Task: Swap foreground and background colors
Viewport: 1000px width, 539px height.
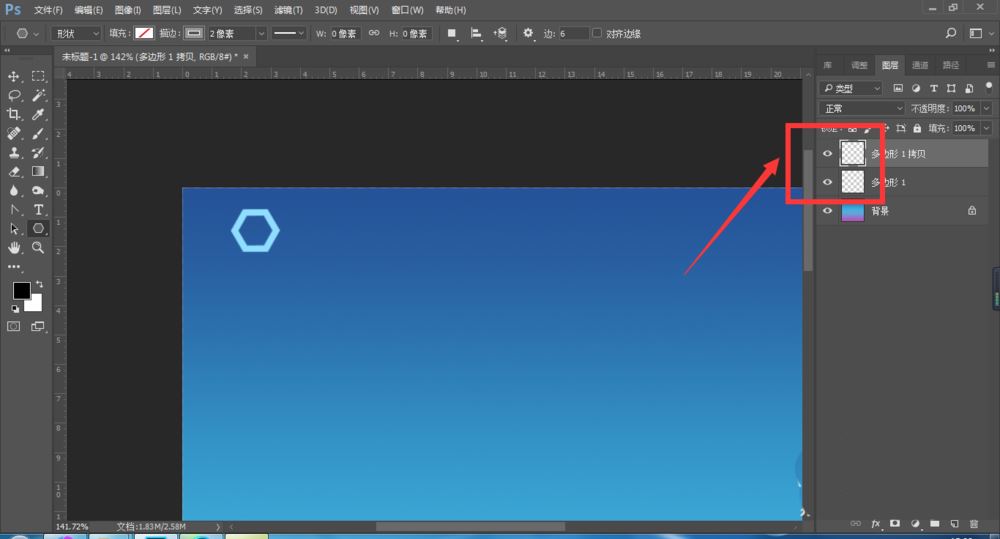Action: coord(40,283)
